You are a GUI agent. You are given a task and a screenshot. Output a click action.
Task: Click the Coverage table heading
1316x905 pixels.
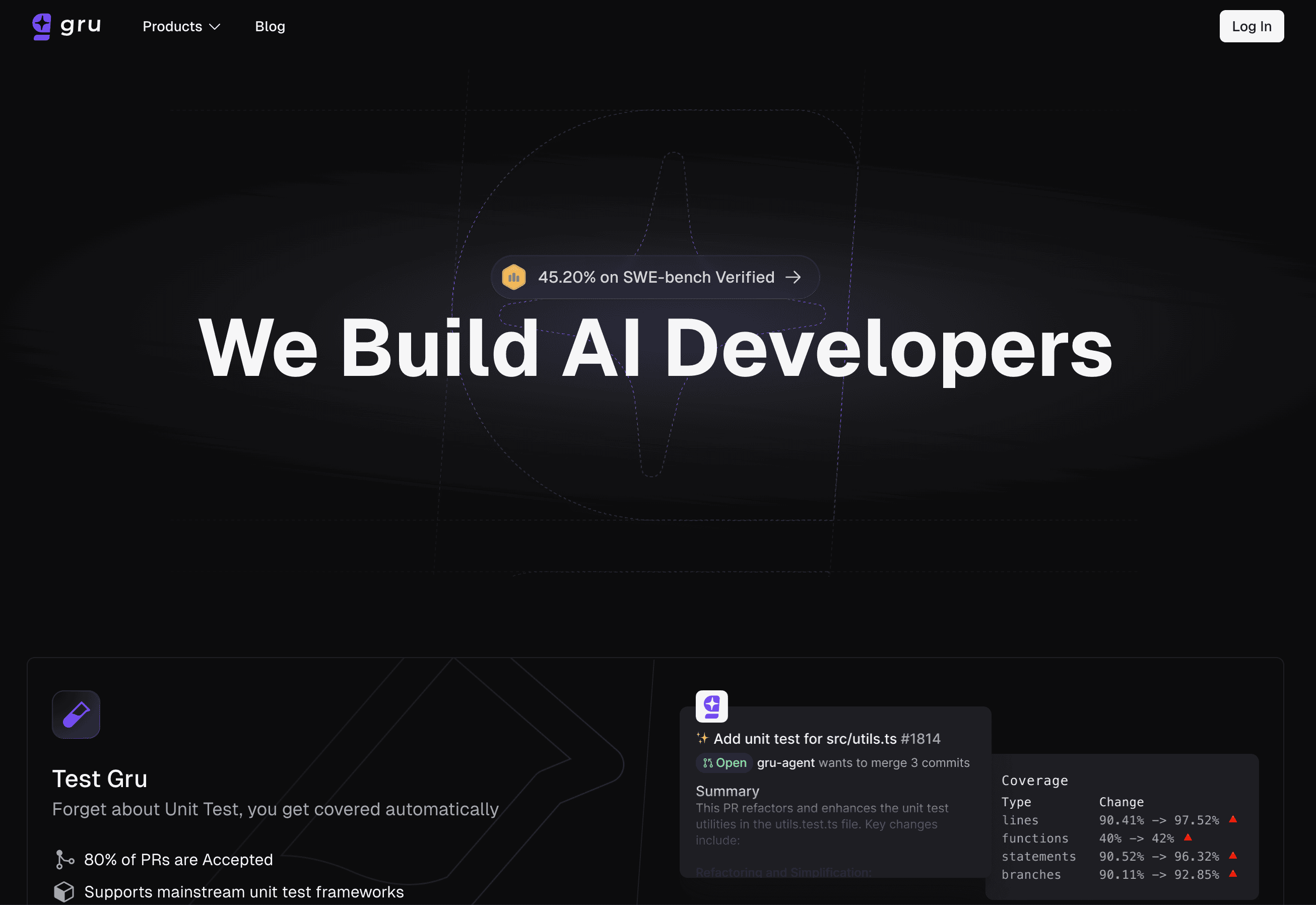point(1034,781)
